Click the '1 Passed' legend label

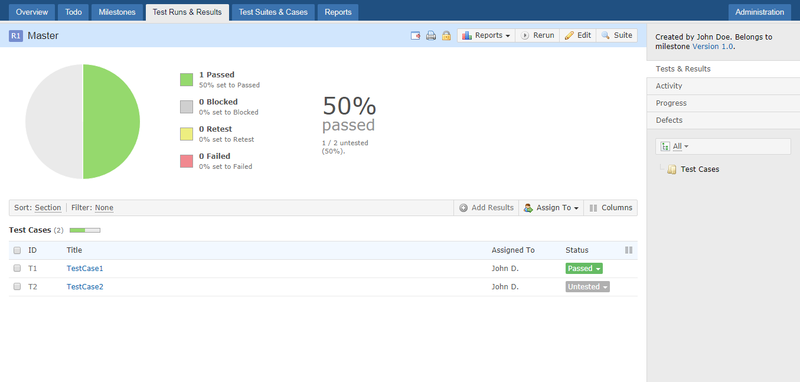click(217, 74)
